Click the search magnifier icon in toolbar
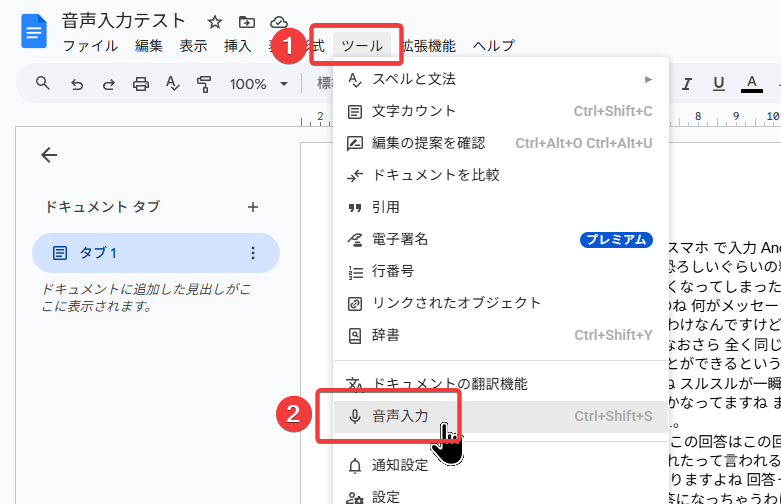 click(43, 83)
